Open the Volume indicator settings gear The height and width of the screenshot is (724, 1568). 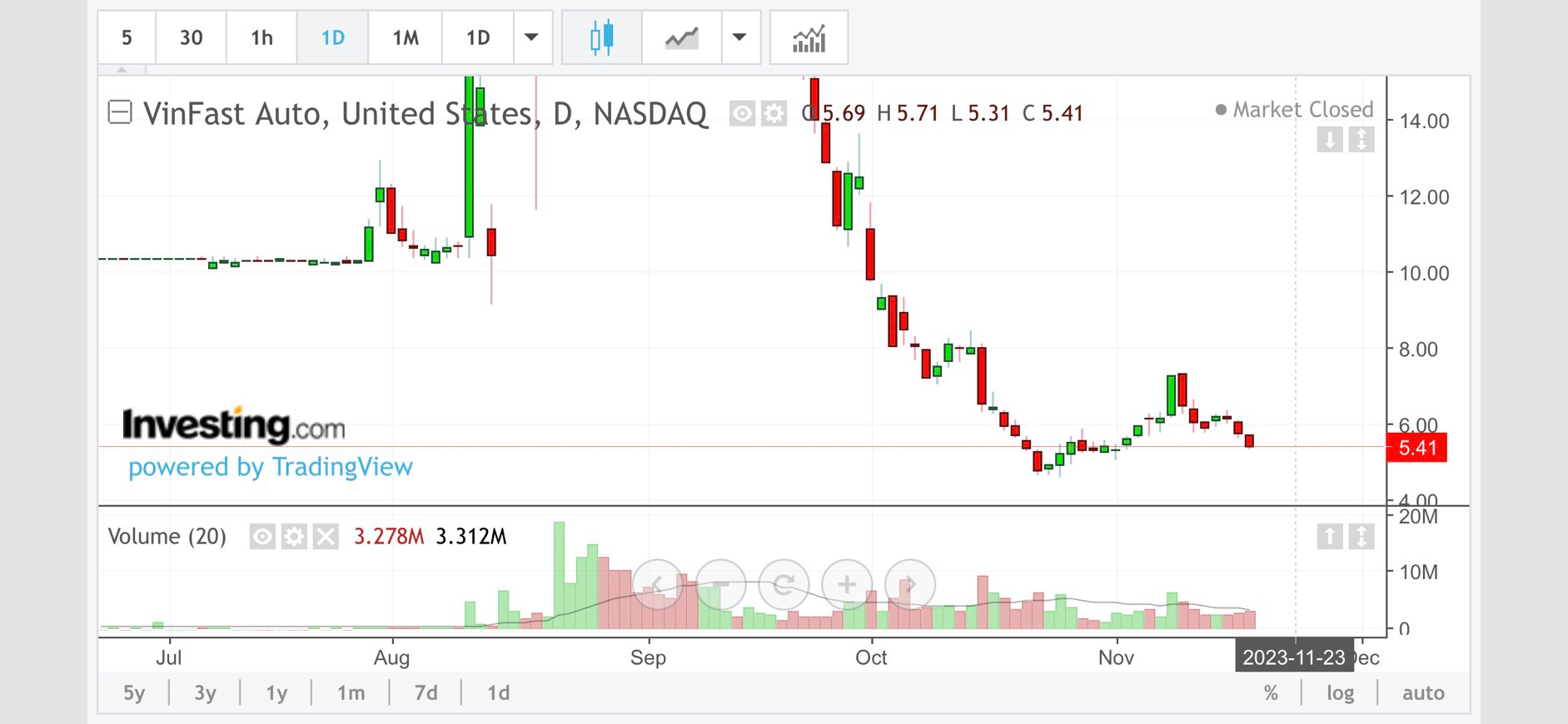[x=294, y=537]
